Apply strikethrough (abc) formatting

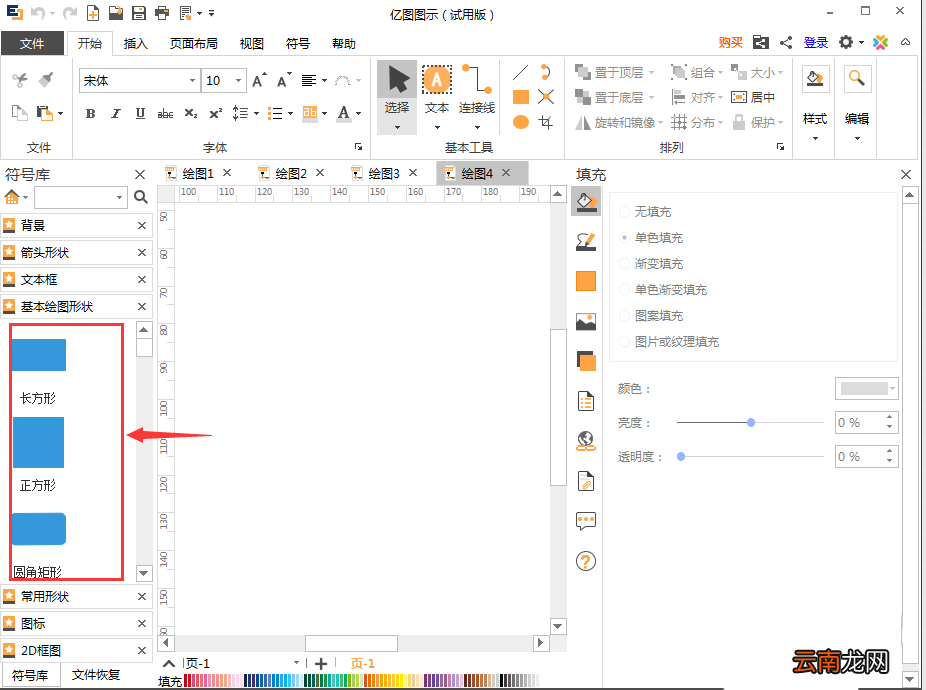coord(165,113)
